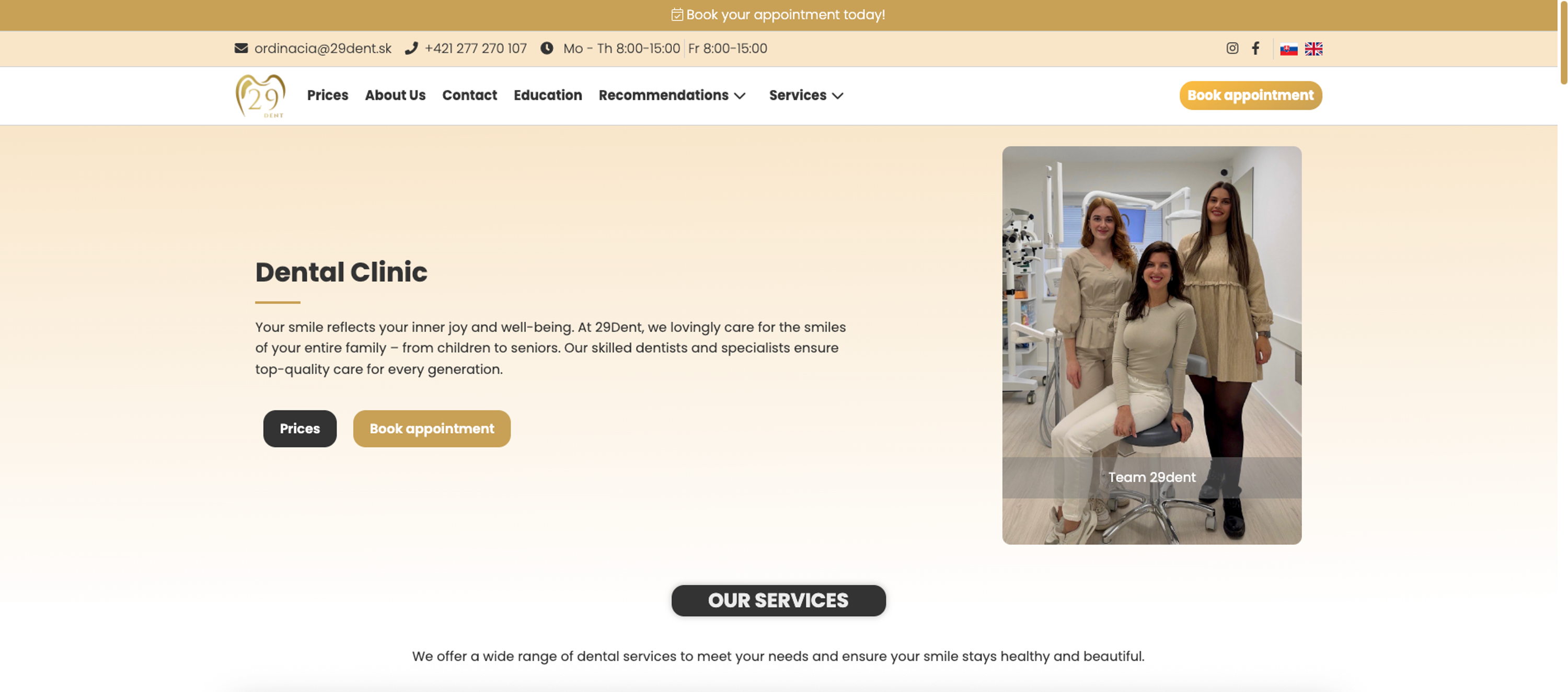The height and width of the screenshot is (692, 1568).
Task: Click the Team 29dent photo
Action: [1151, 344]
